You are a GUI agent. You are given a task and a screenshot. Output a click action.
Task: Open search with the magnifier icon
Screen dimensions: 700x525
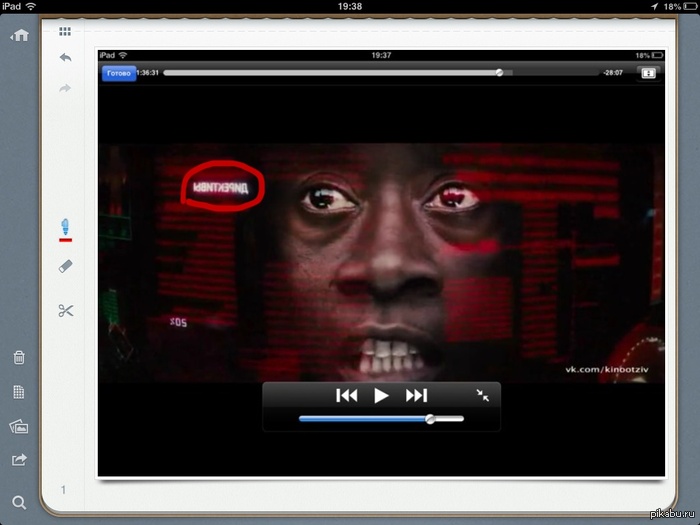(19, 503)
